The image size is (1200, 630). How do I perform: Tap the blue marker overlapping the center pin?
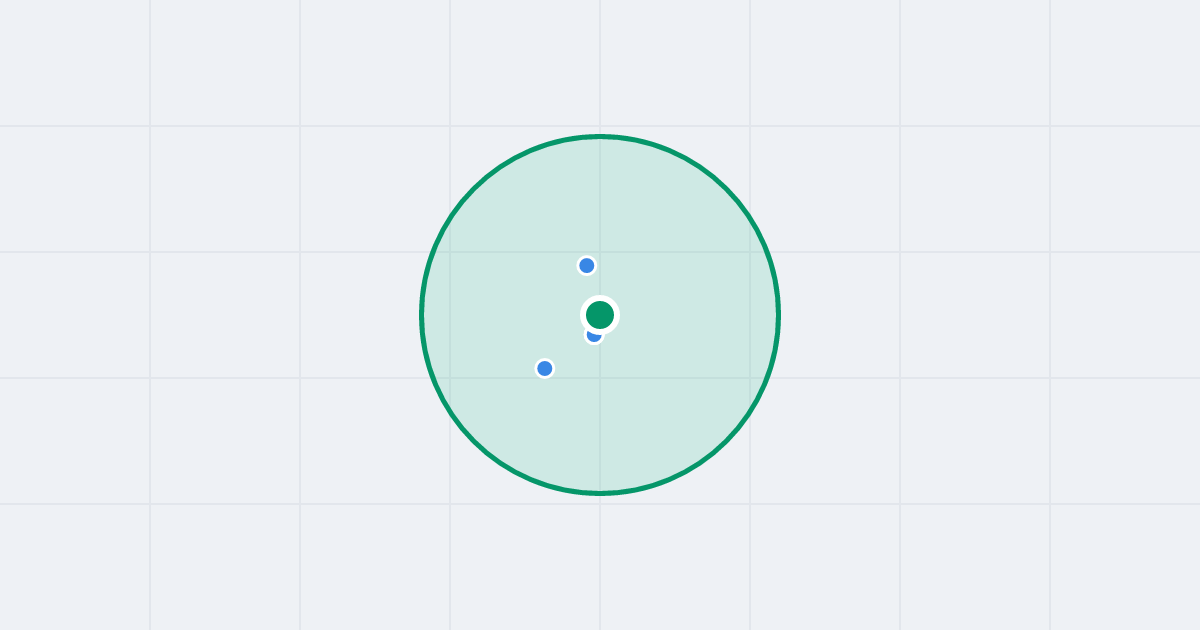[x=593, y=336]
